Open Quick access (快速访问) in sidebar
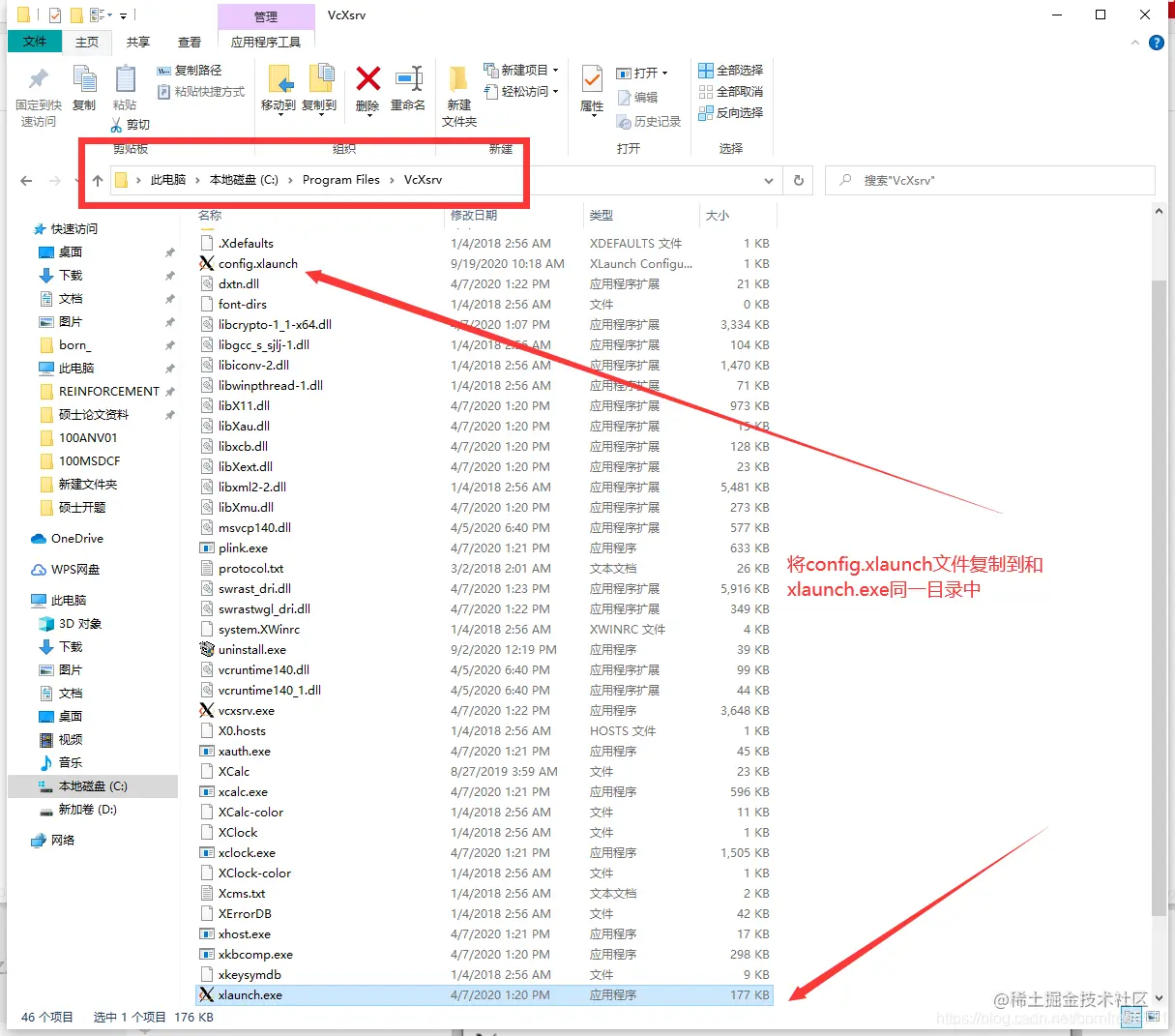 click(x=73, y=229)
